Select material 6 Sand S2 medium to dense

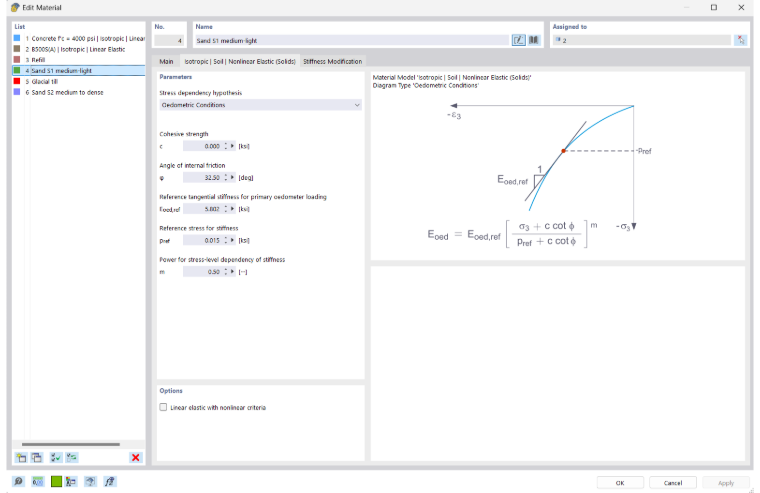pyautogui.click(x=79, y=92)
